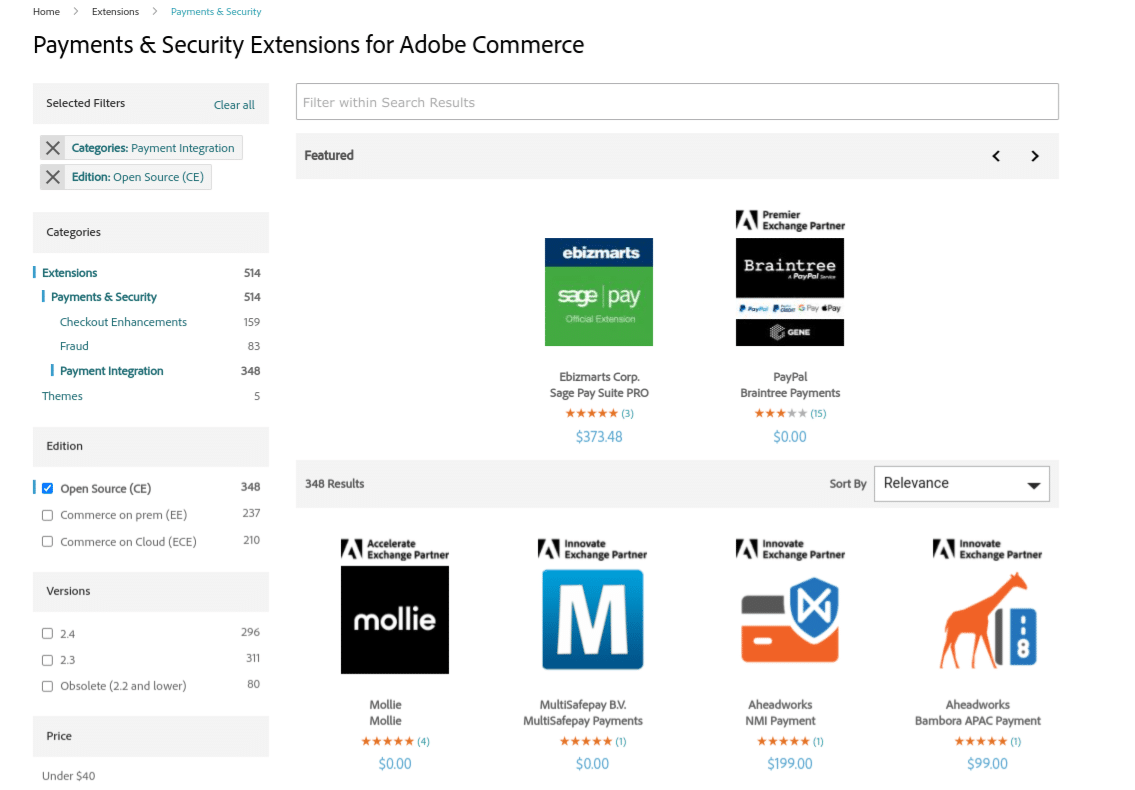Select the Checkout Enhancements category

123,322
